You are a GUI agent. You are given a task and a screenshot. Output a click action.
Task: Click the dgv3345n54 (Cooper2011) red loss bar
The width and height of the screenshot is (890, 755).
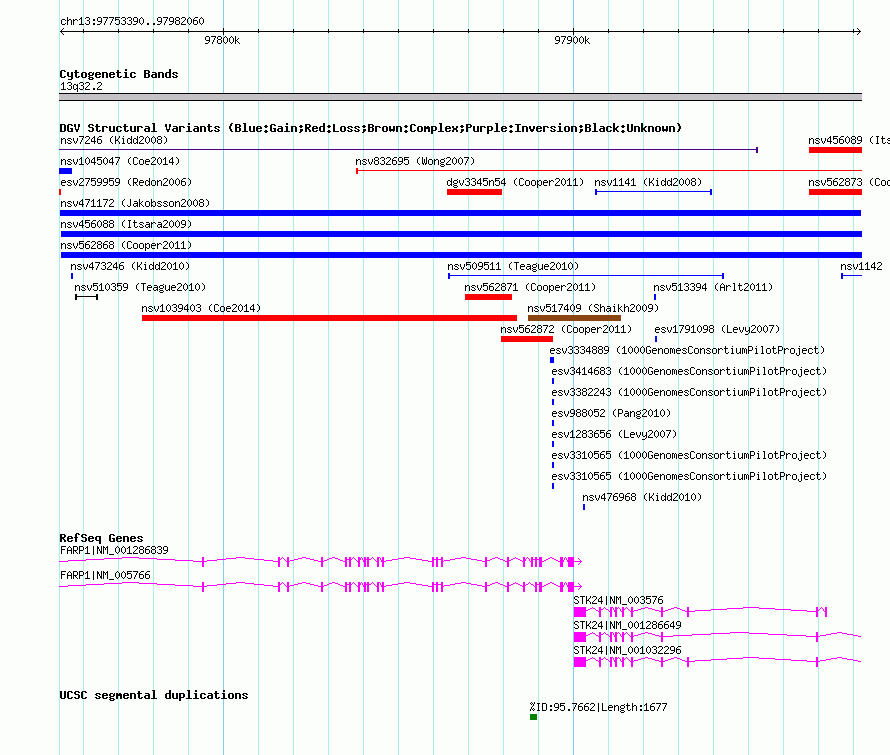click(x=475, y=192)
